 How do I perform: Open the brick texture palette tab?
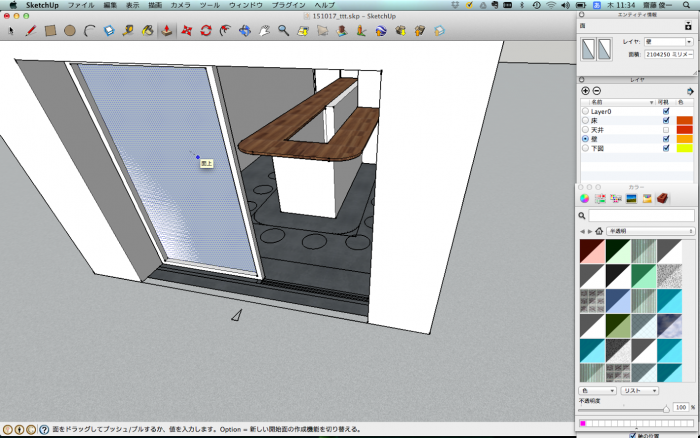tap(661, 198)
